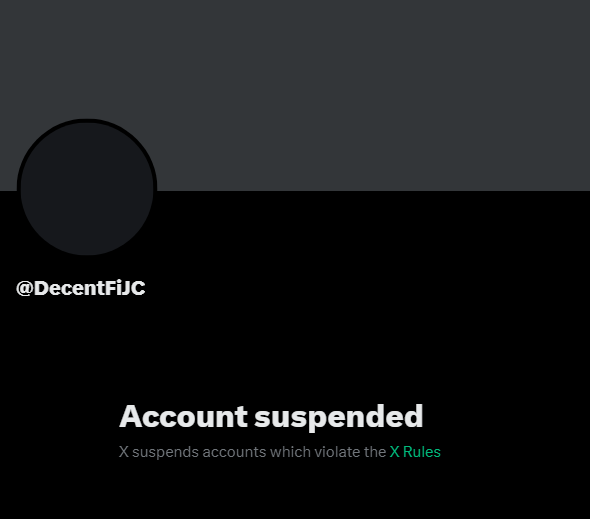The image size is (590, 519).
Task: Open the X Rules link
Action: point(415,452)
